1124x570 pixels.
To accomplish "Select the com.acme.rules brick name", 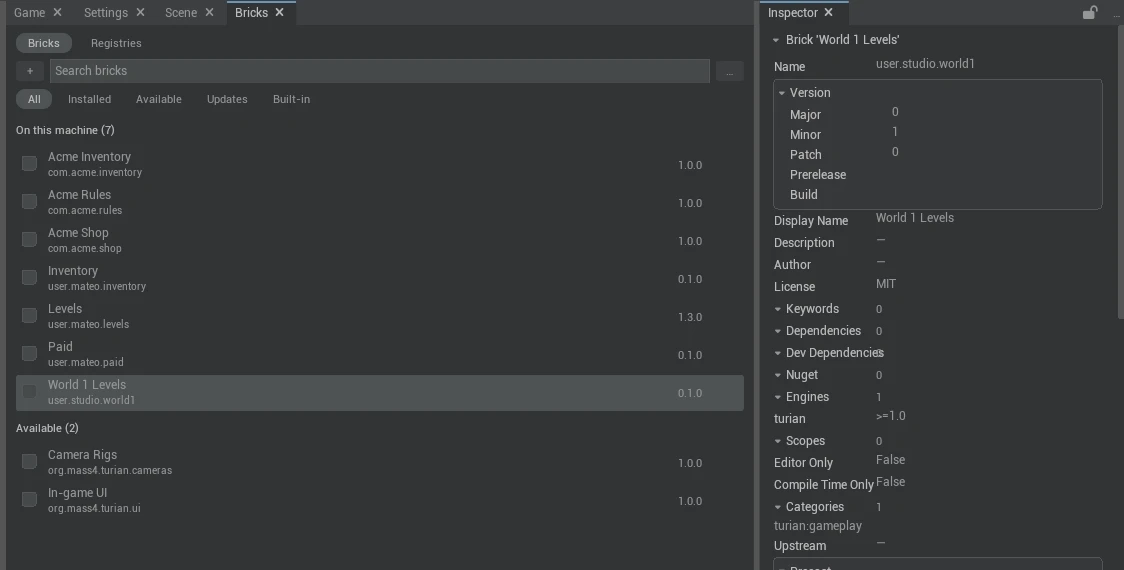I will tap(85, 210).
